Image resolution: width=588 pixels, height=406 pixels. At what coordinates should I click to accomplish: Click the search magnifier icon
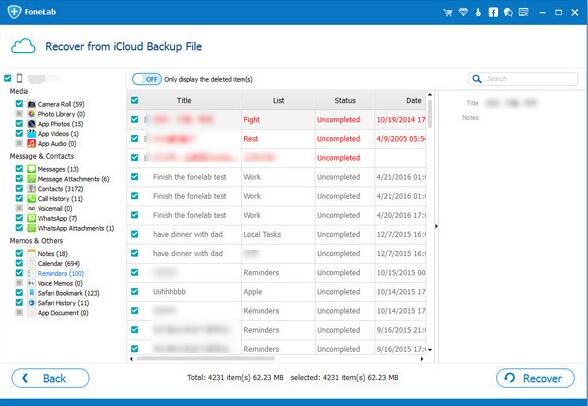coord(477,79)
